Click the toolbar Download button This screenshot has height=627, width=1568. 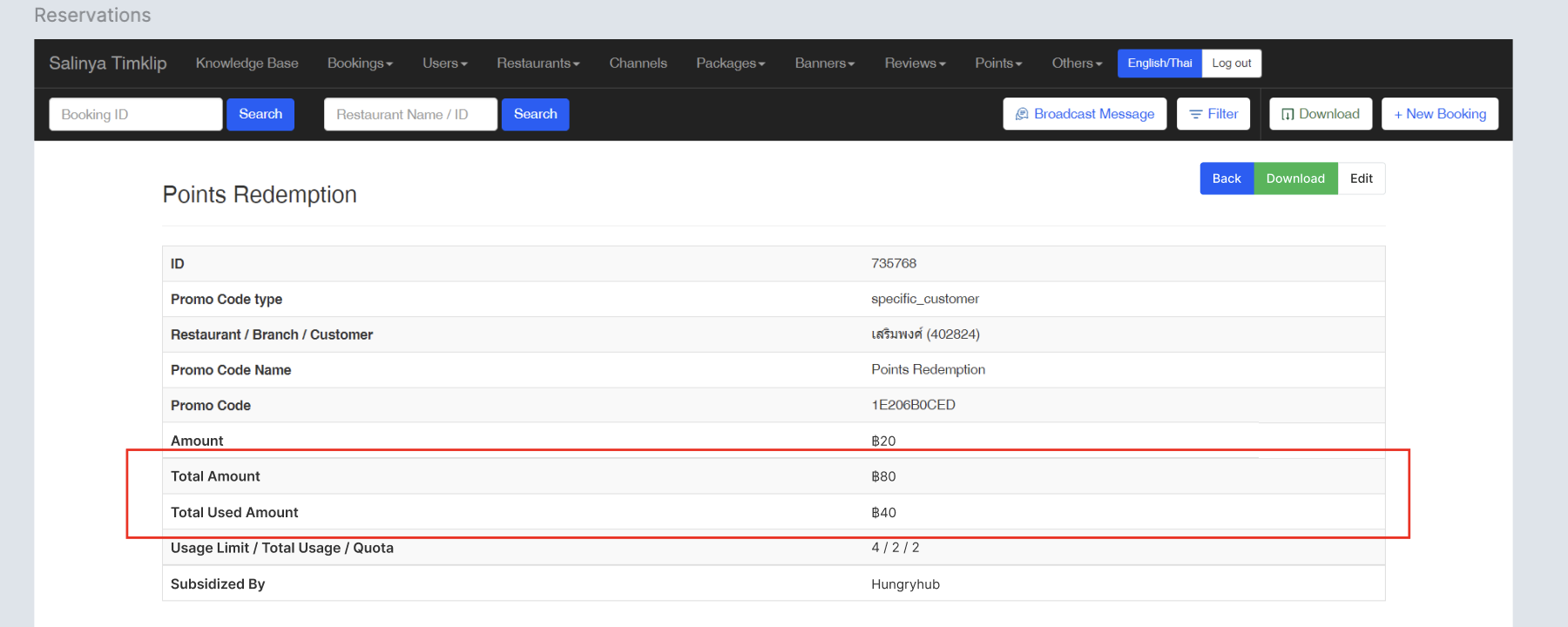(1320, 114)
